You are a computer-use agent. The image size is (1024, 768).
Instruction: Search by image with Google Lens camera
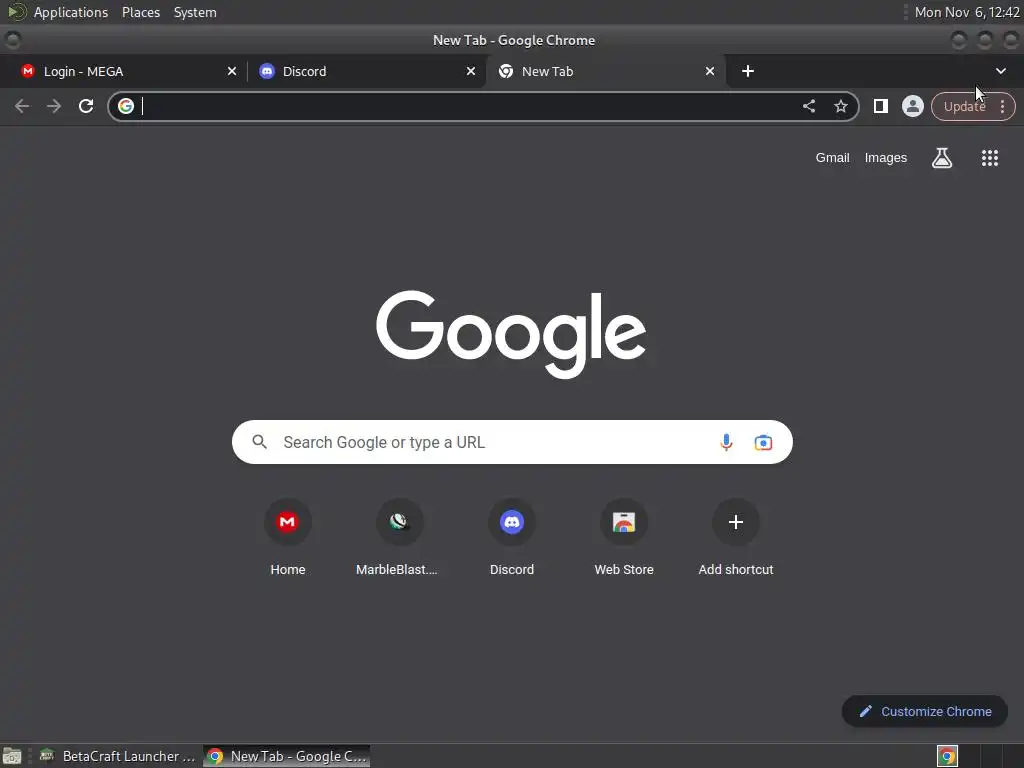[x=763, y=442]
